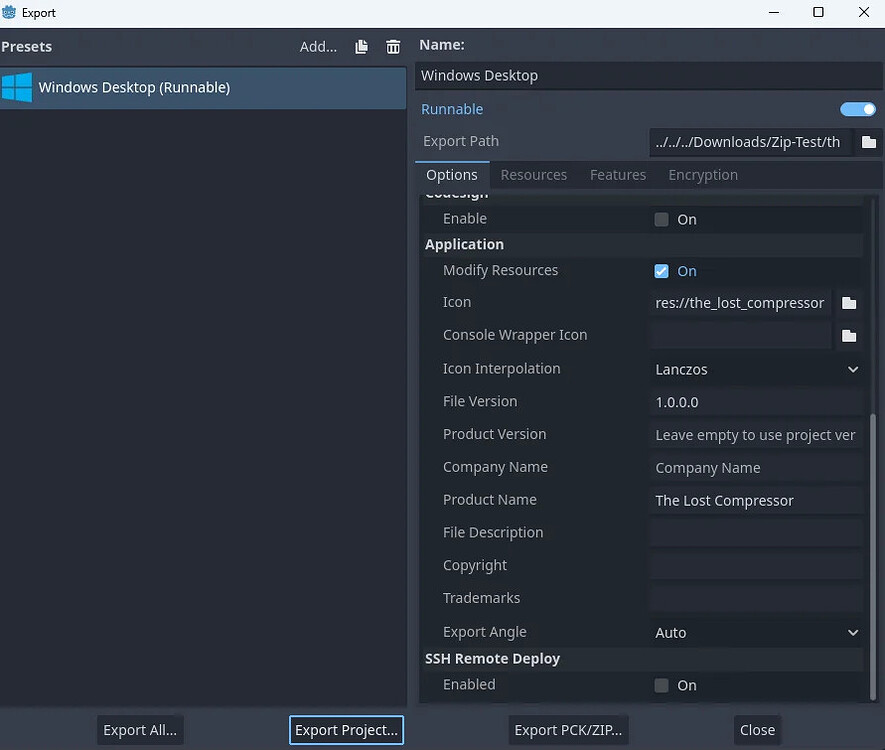
Task: Duplicate the selected export preset
Action: pos(361,46)
